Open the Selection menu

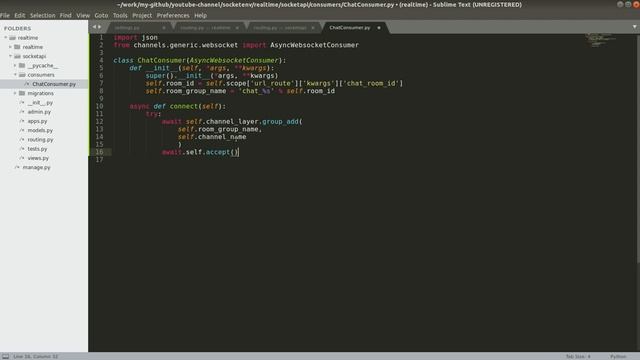[x=42, y=16]
